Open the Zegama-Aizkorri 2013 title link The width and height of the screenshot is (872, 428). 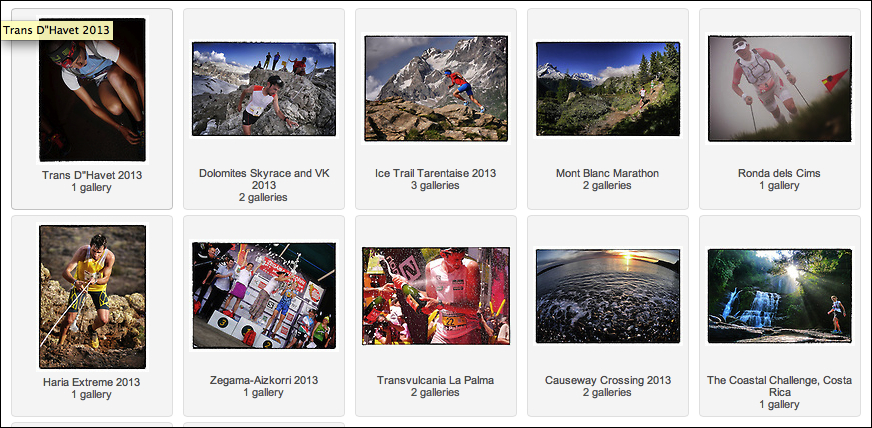[x=264, y=381]
